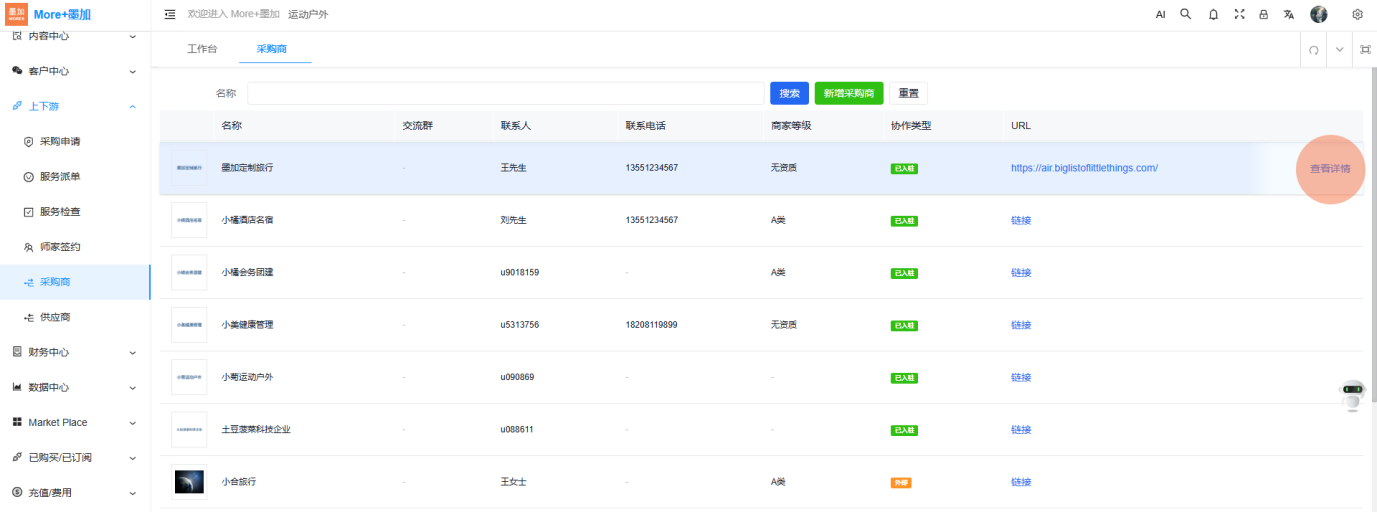Click the blue 搜索 button
1377x512 pixels.
(789, 93)
